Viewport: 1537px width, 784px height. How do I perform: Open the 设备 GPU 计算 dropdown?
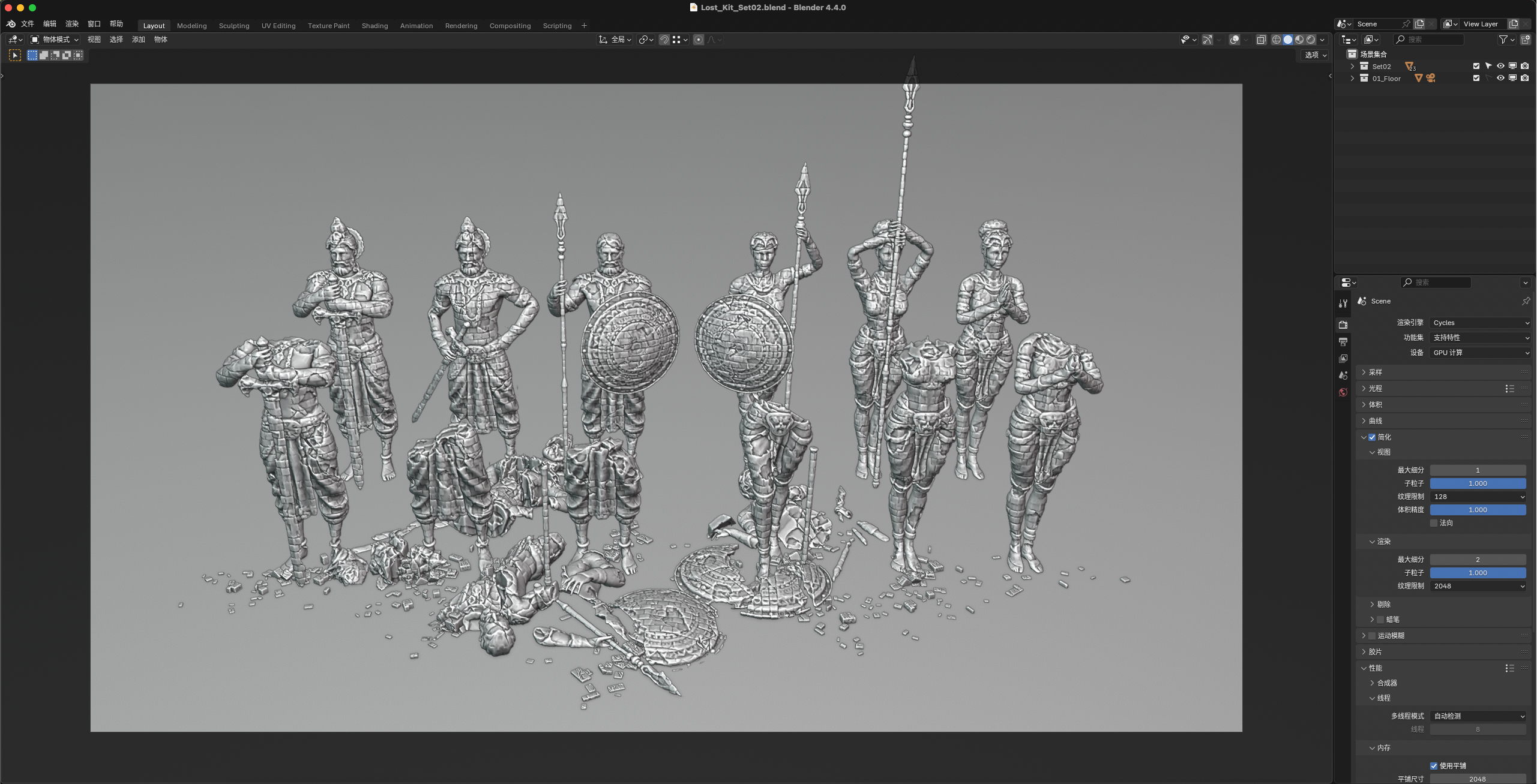click(x=1480, y=353)
